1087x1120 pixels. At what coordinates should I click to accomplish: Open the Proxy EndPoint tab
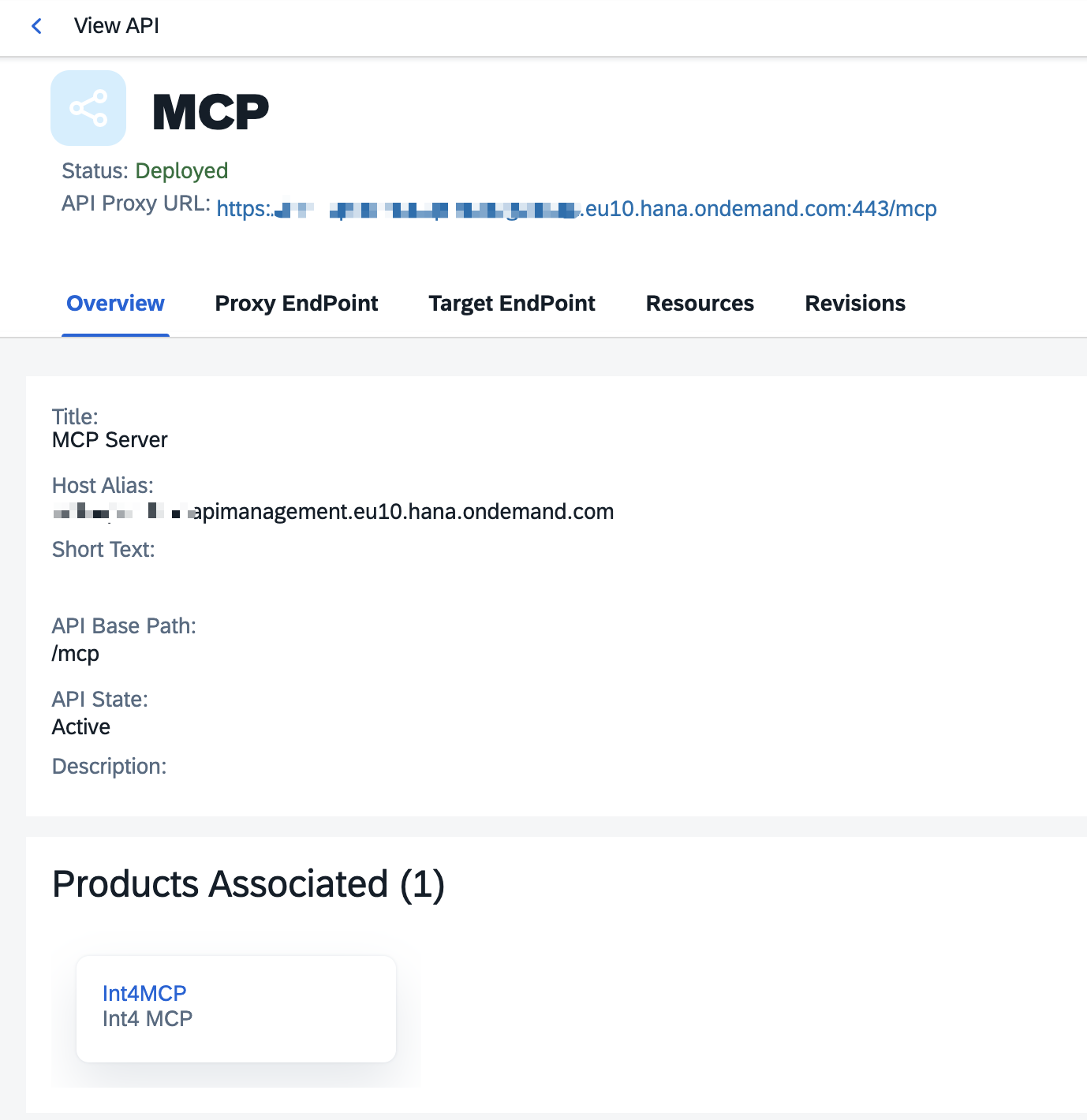297,304
